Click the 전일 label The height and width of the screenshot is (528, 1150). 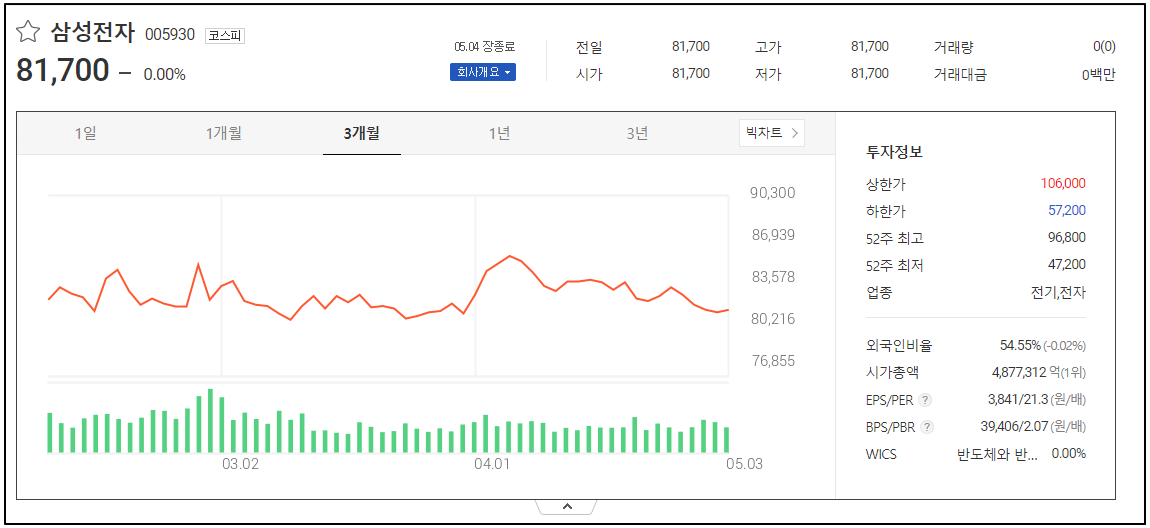pyautogui.click(x=589, y=47)
